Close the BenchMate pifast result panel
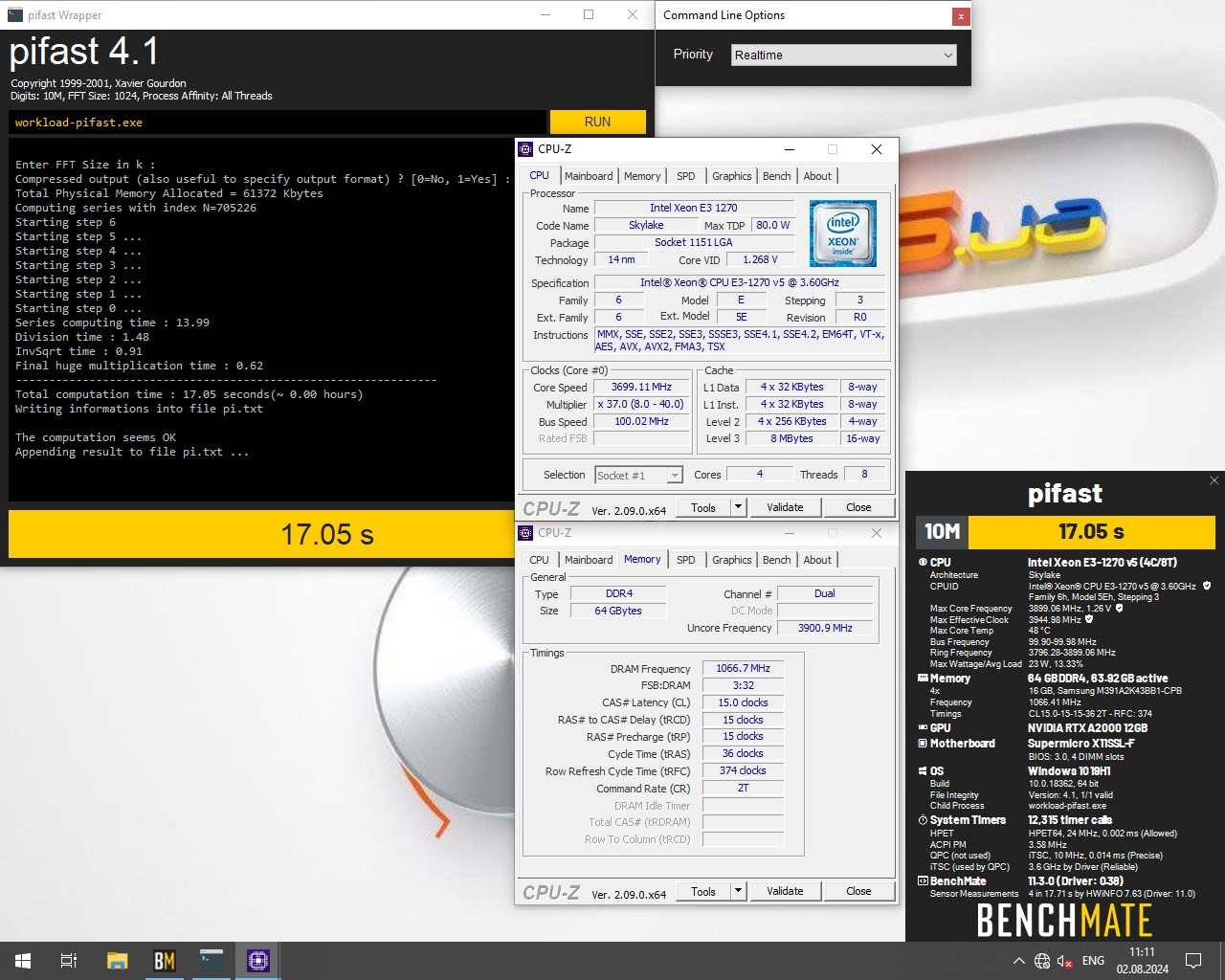Viewport: 1225px width, 980px height. click(x=1214, y=480)
